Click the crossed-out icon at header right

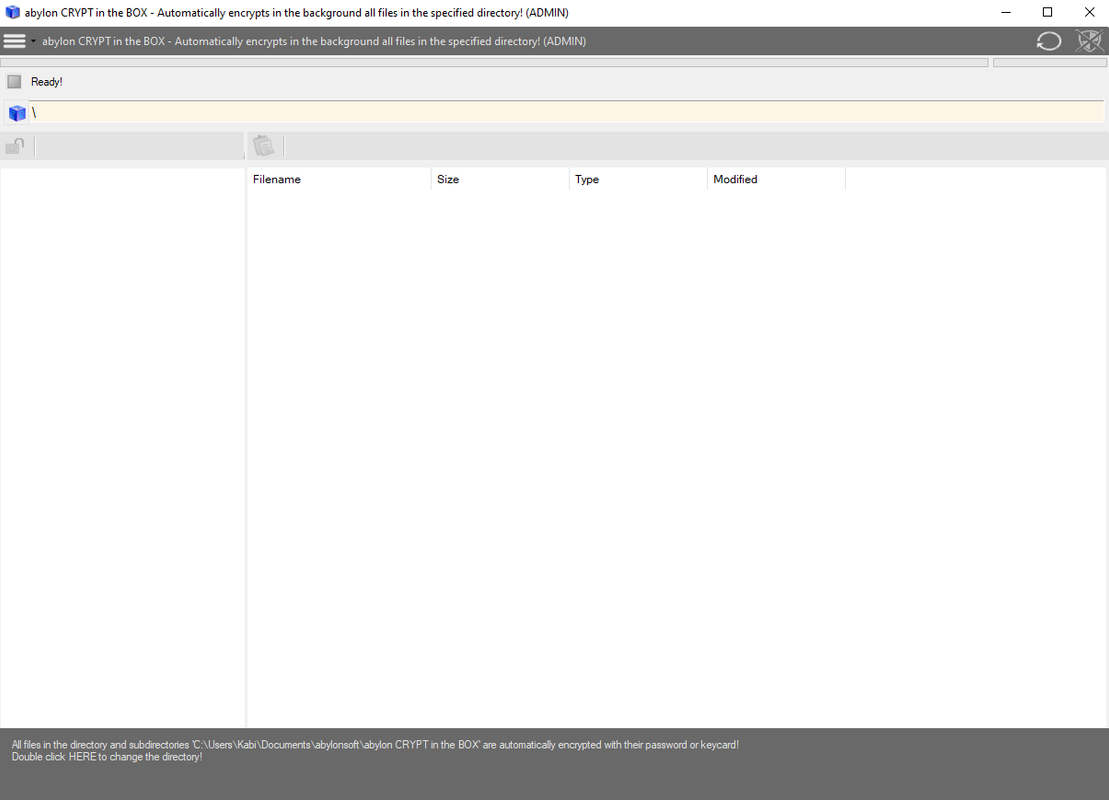pos(1089,41)
